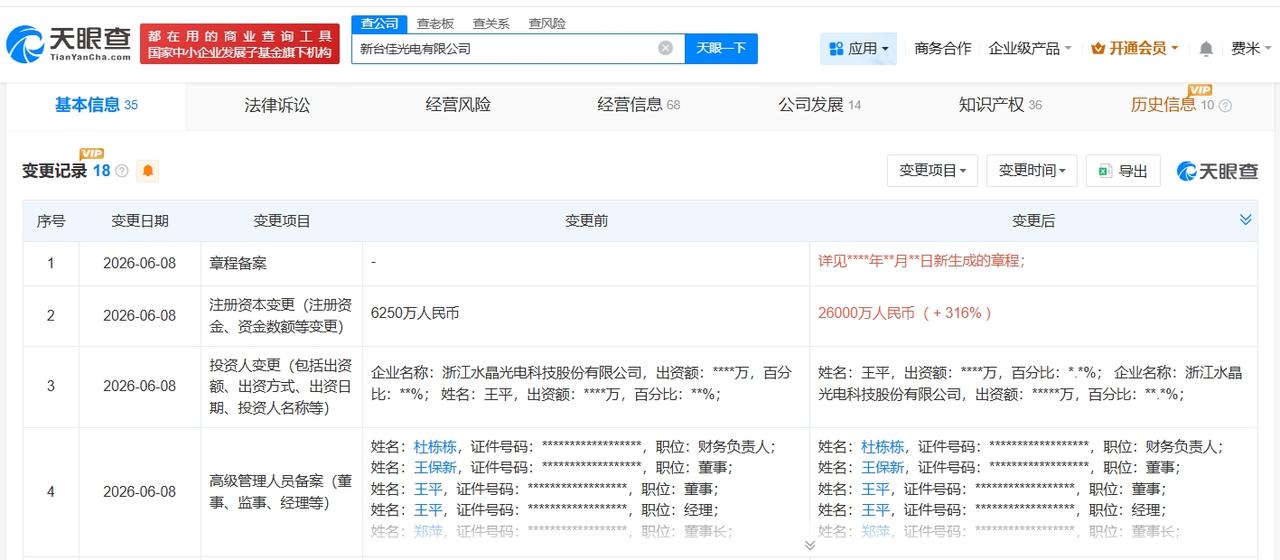Image resolution: width=1280 pixels, height=560 pixels.
Task: Click the 变更记录 section heading
Action: click(x=54, y=171)
